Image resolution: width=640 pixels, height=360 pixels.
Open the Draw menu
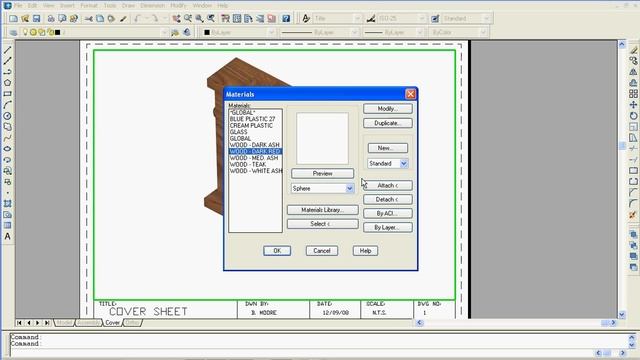[x=128, y=6]
